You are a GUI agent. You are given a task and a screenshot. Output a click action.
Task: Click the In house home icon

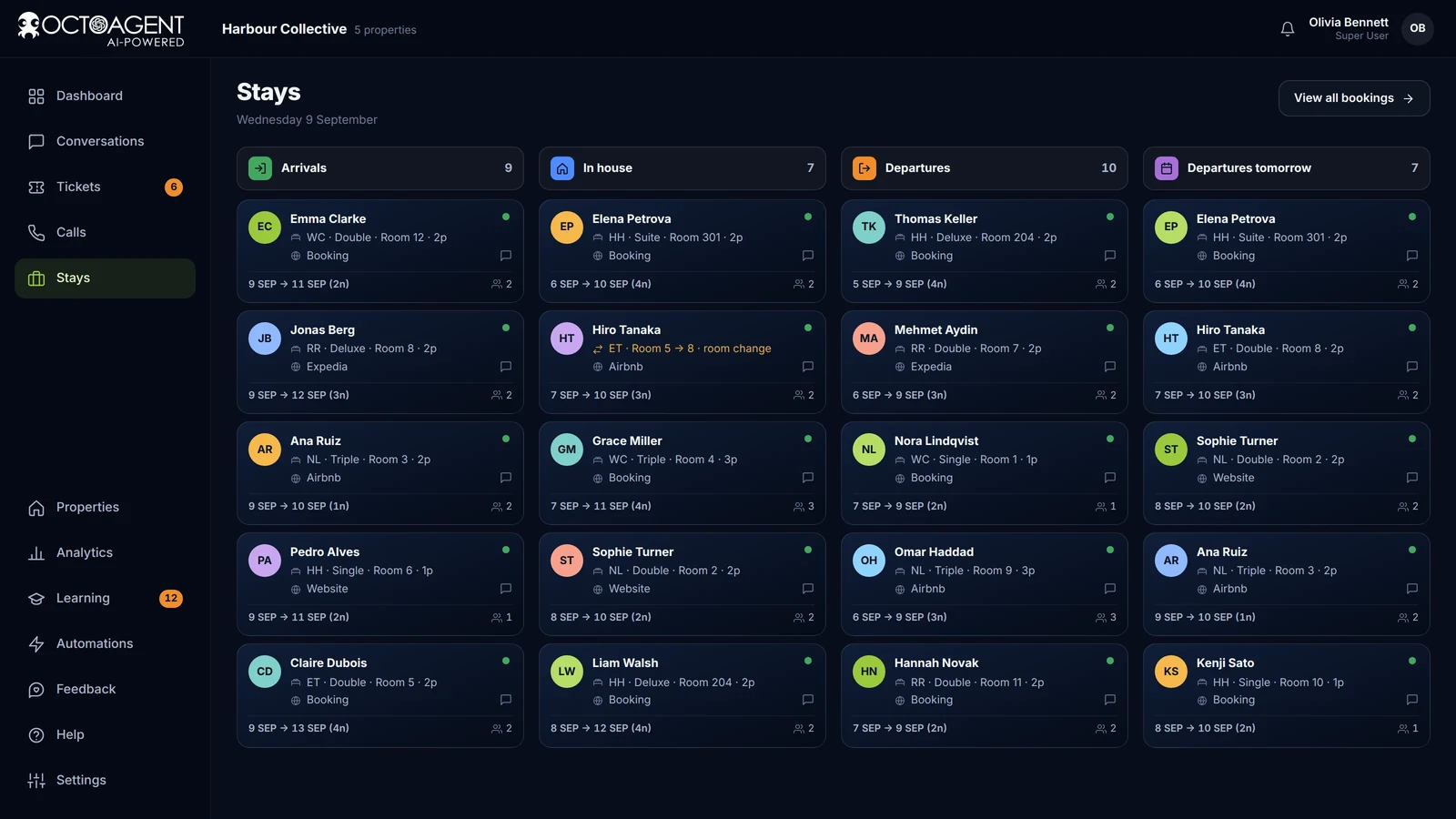[x=562, y=168]
